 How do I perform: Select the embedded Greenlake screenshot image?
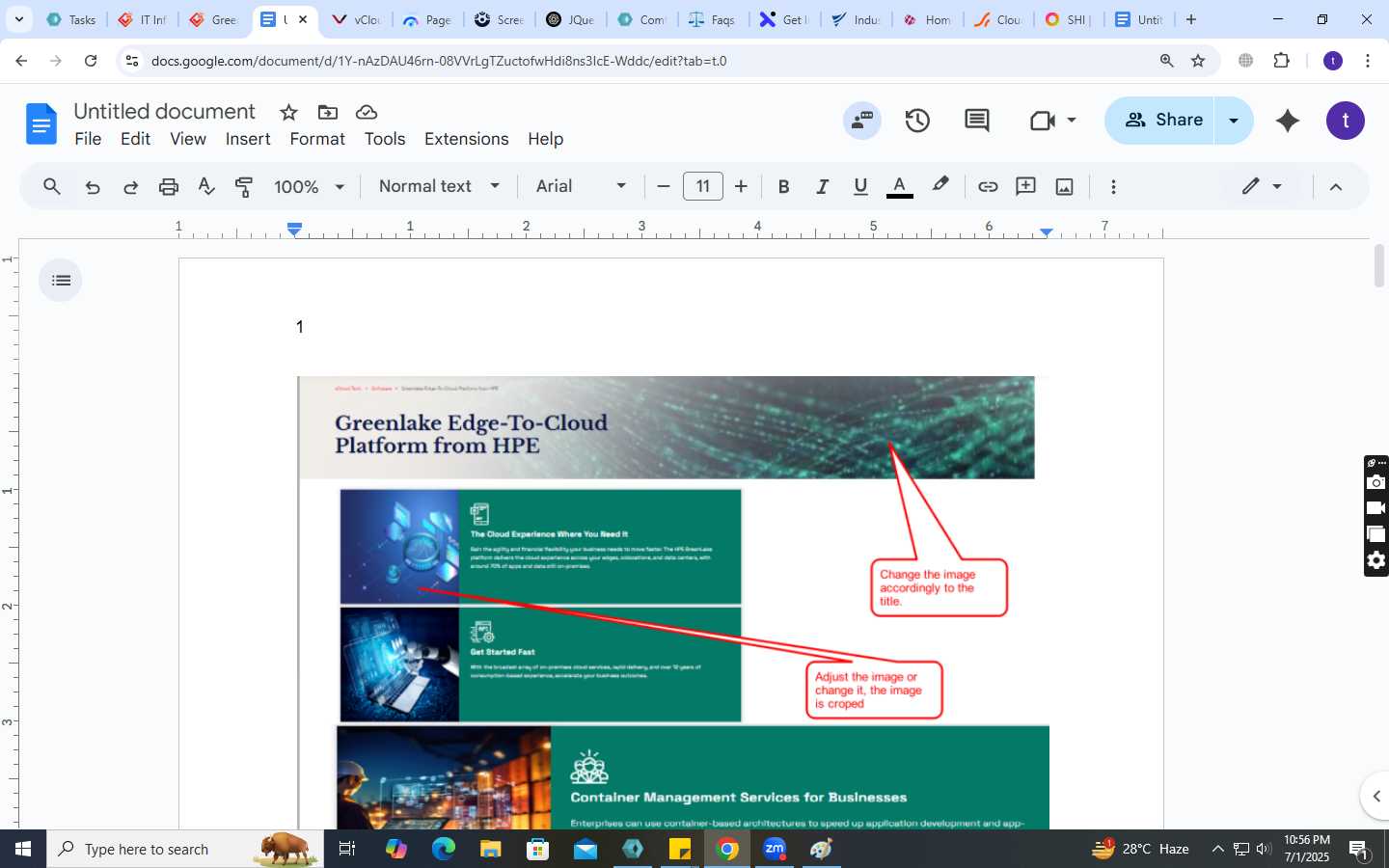pos(673,603)
